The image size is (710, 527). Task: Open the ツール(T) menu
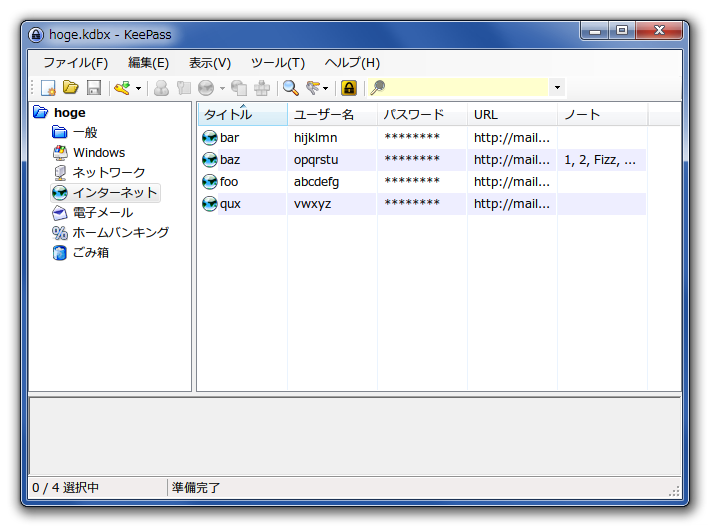pos(278,62)
